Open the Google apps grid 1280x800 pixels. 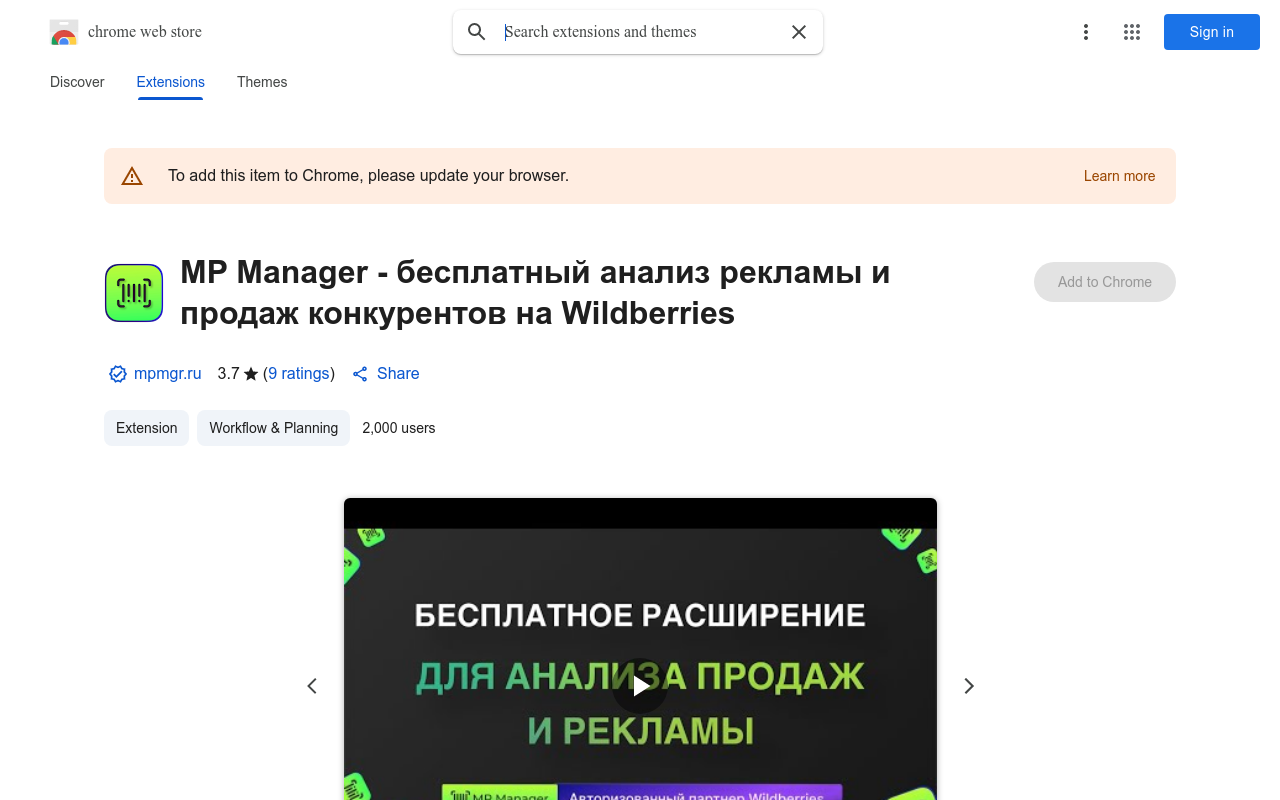point(1132,32)
